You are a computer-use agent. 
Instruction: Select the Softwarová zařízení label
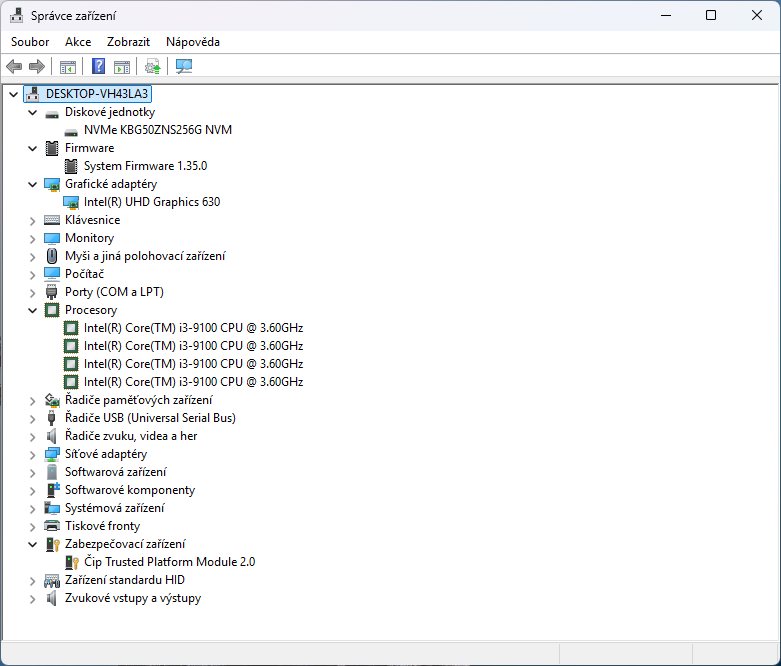click(116, 472)
